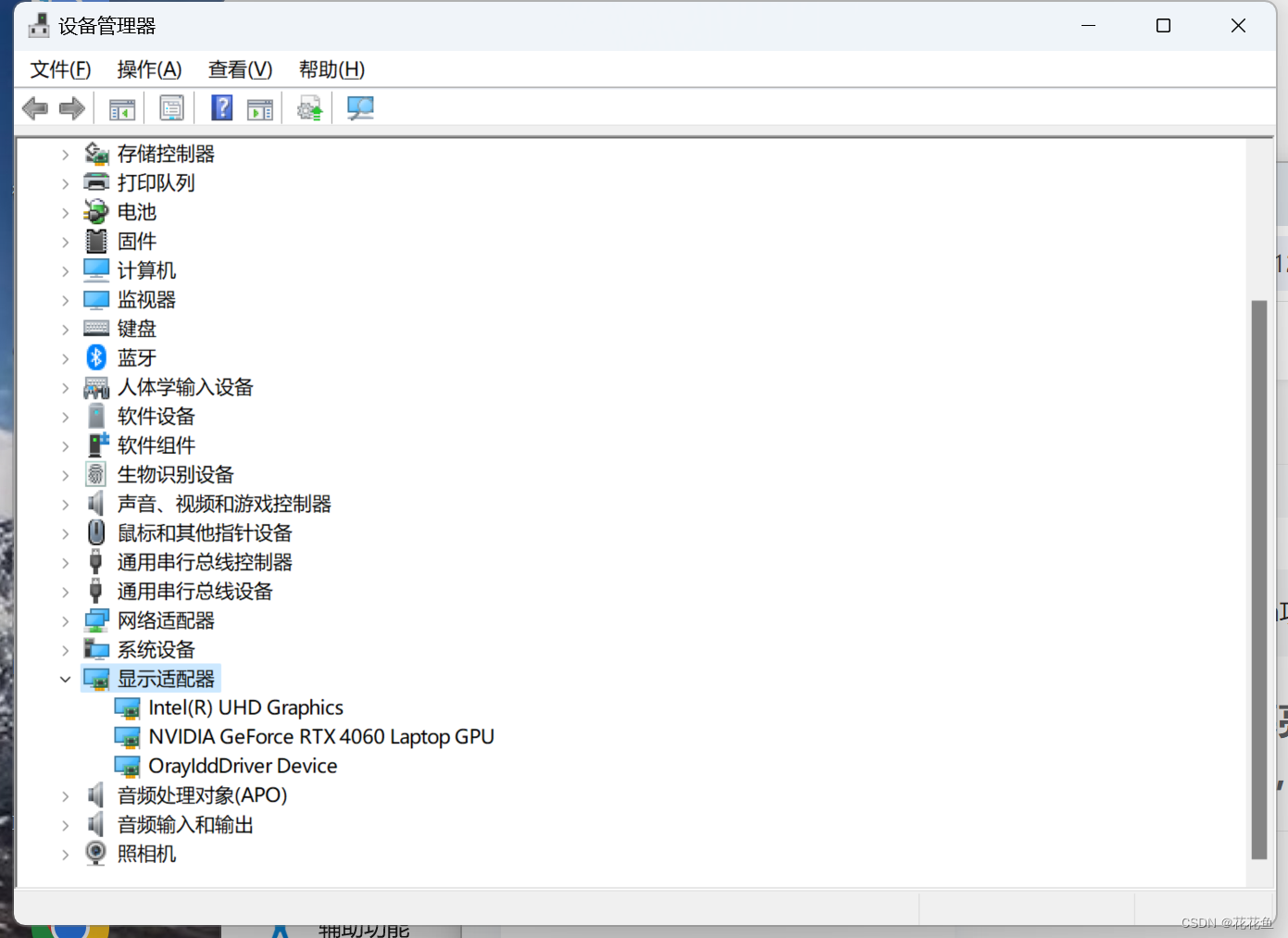Click the 计算机 monitor icon
The image size is (1288, 938).
click(x=96, y=270)
